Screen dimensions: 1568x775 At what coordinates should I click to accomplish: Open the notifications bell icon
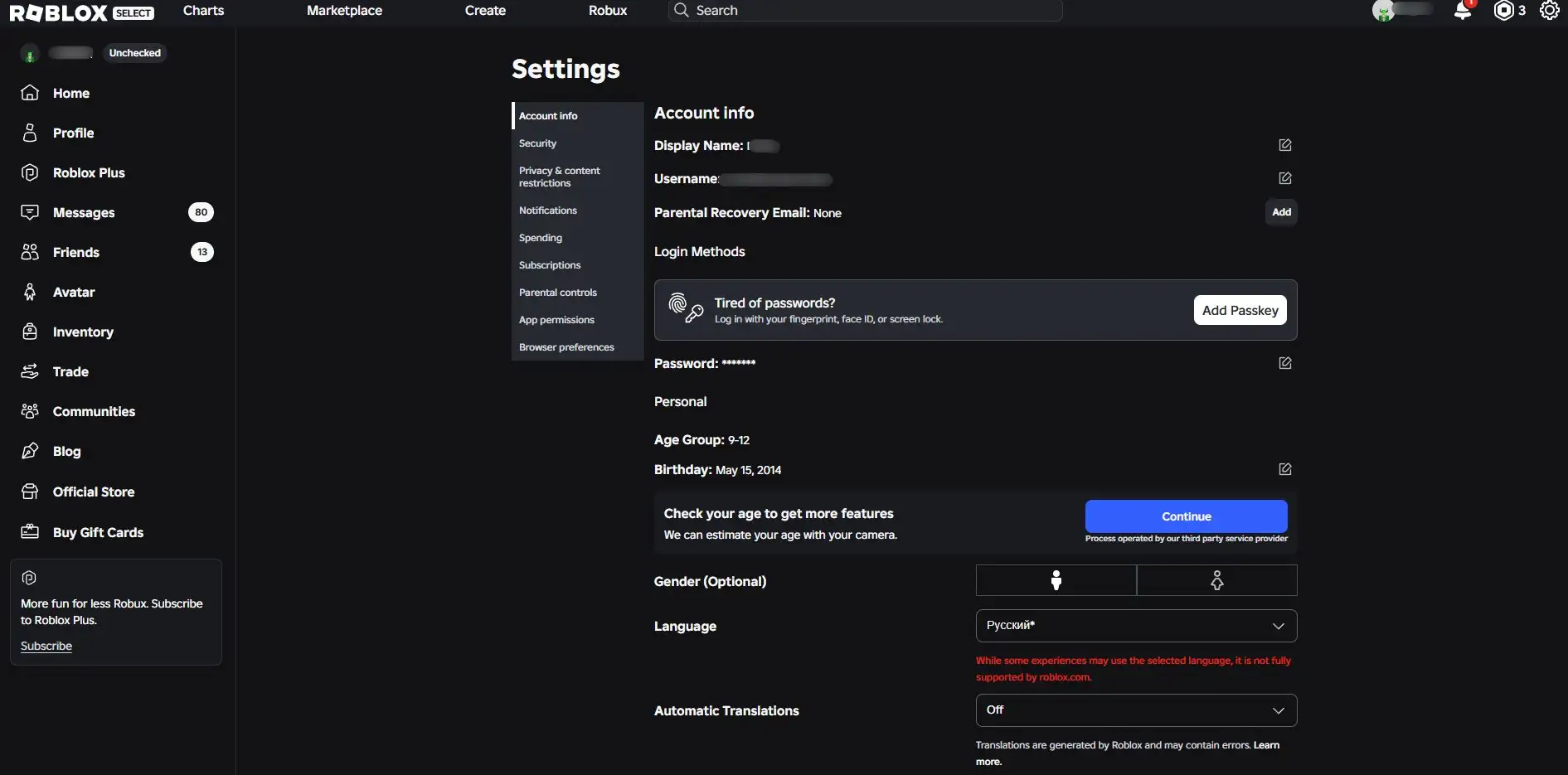click(1463, 10)
